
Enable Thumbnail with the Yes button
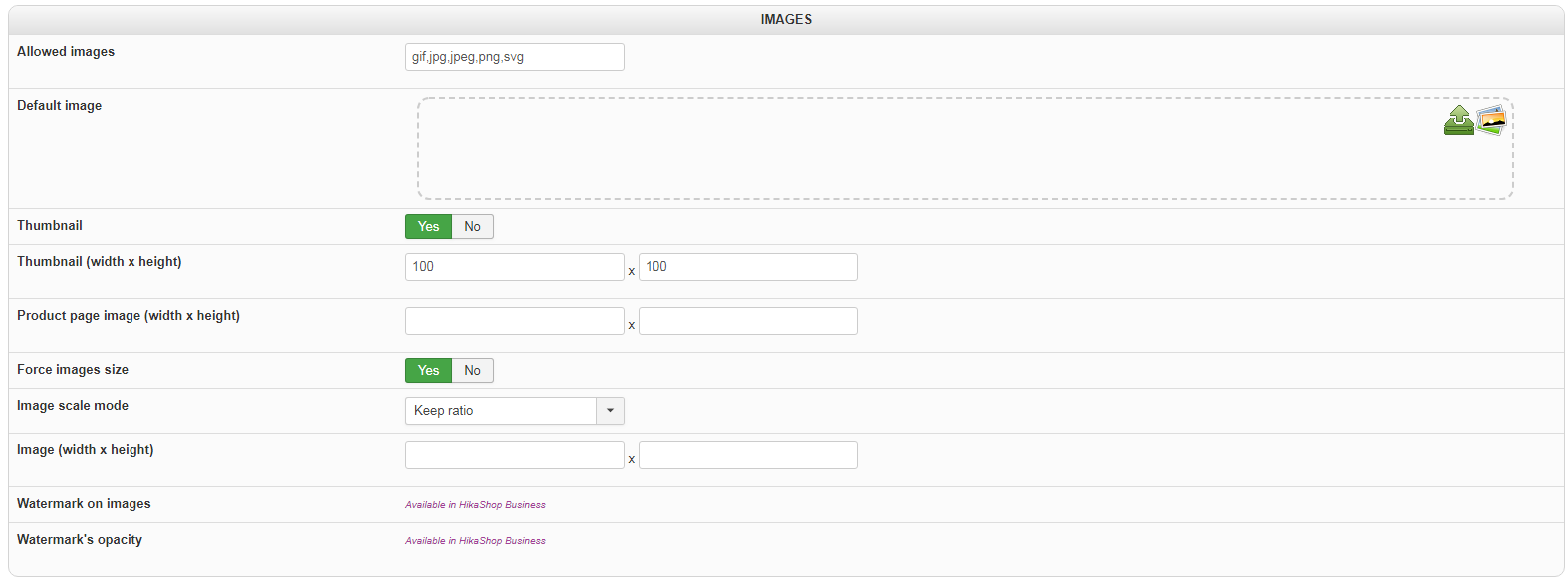click(x=428, y=227)
